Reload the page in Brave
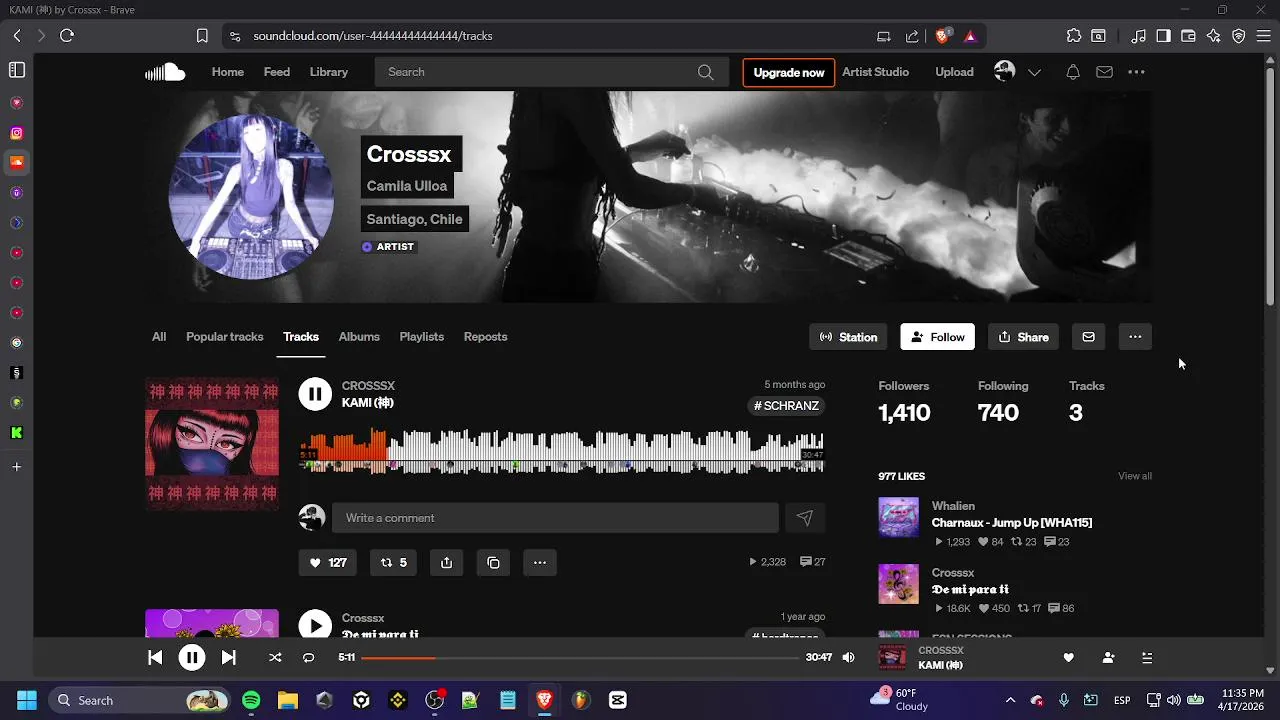1280x720 pixels. (67, 36)
